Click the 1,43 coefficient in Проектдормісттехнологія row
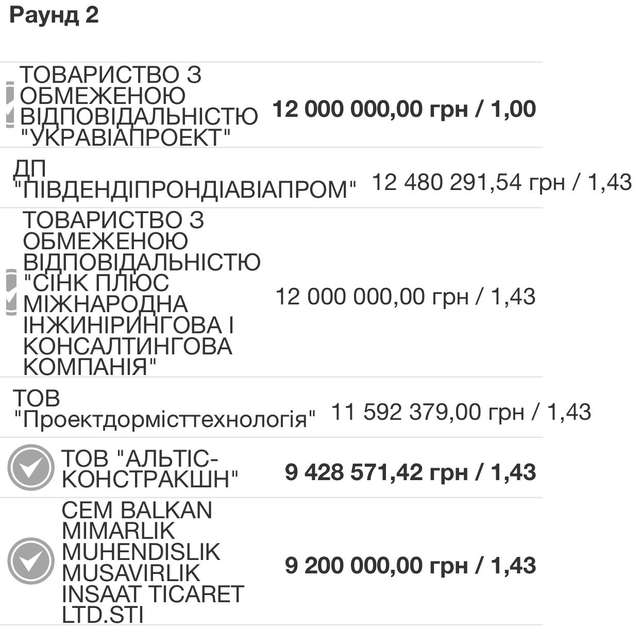This screenshot has height=632, width=640. click(x=568, y=411)
